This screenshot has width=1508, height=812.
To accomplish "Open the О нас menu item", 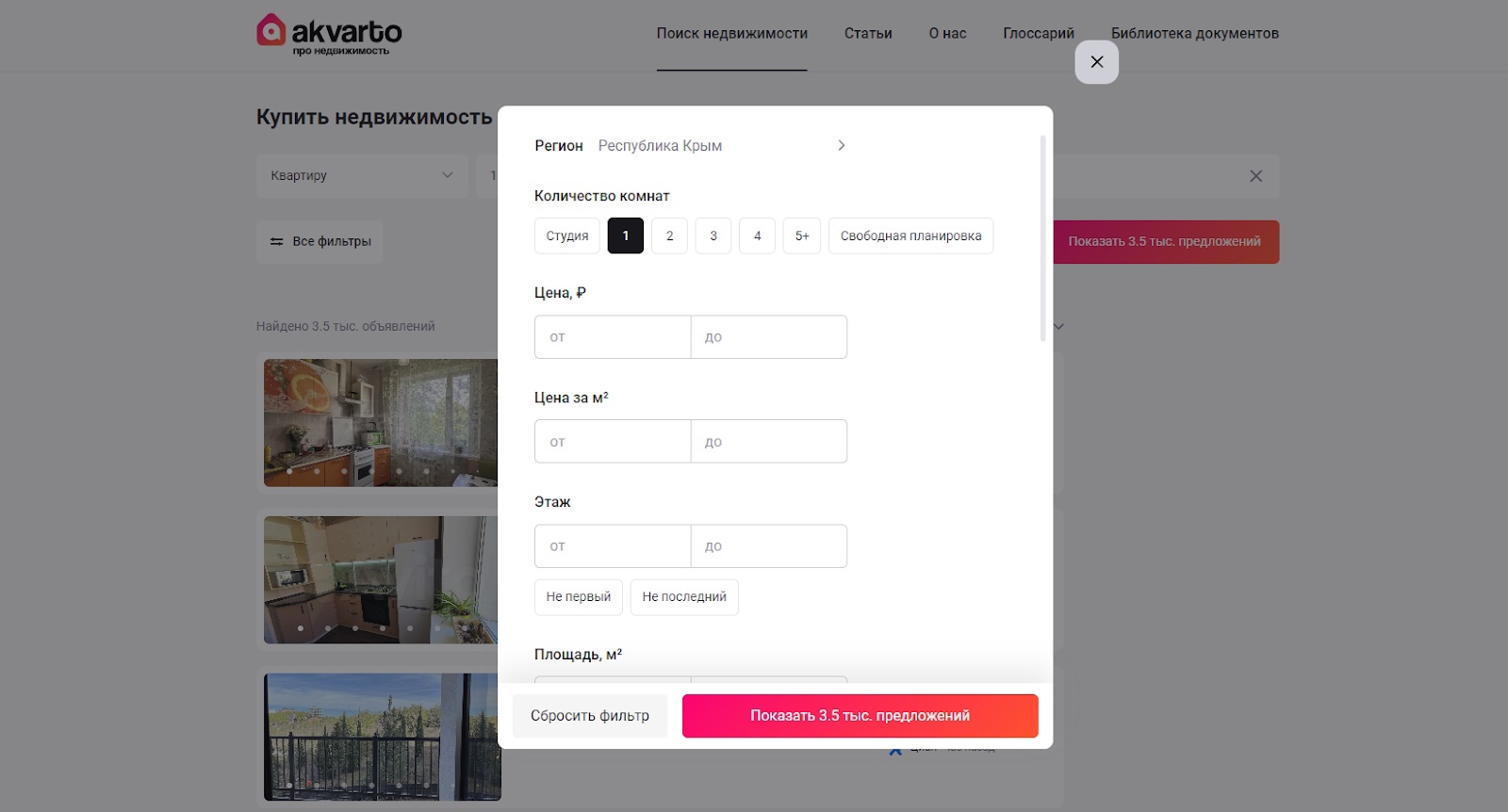I will (948, 34).
